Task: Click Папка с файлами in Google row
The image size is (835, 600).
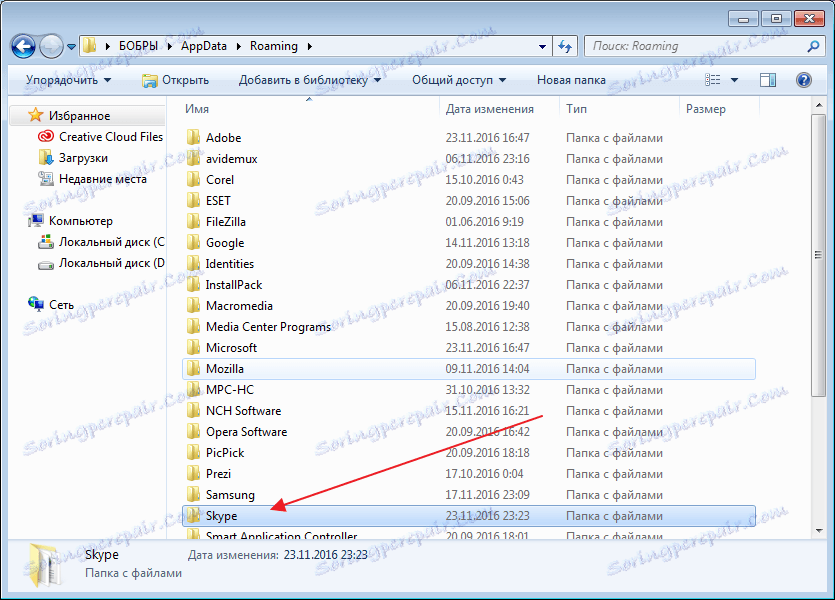Action: point(614,243)
